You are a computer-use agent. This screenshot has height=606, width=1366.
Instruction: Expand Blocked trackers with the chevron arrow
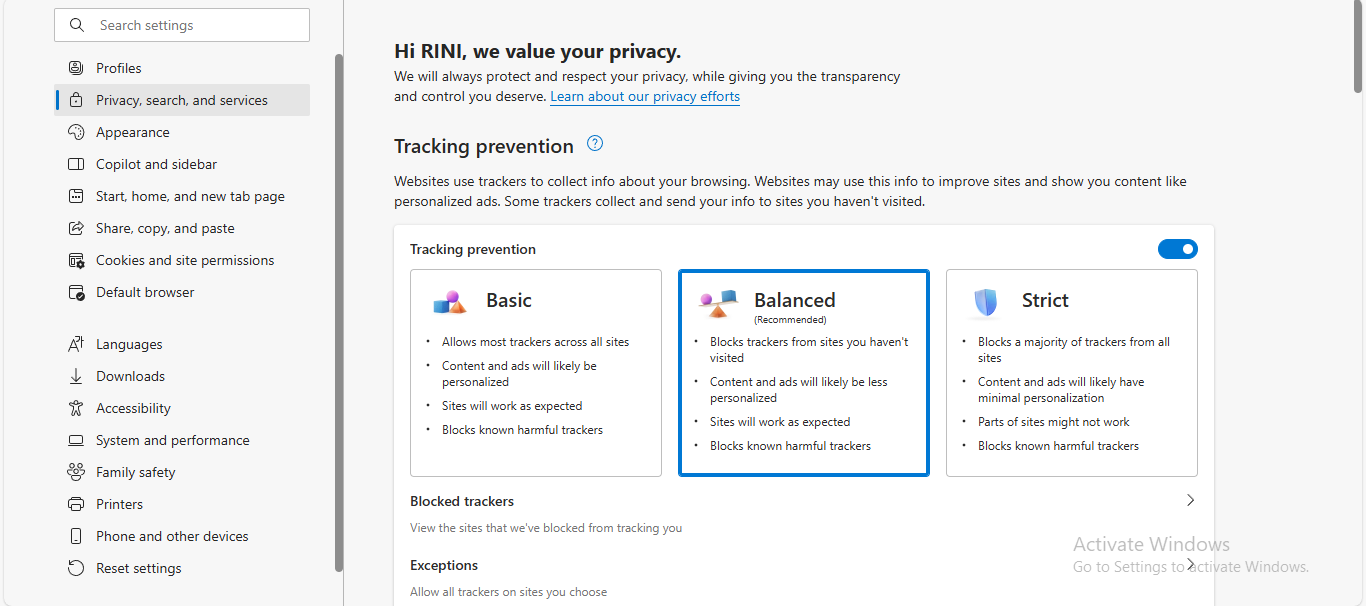click(x=1190, y=500)
